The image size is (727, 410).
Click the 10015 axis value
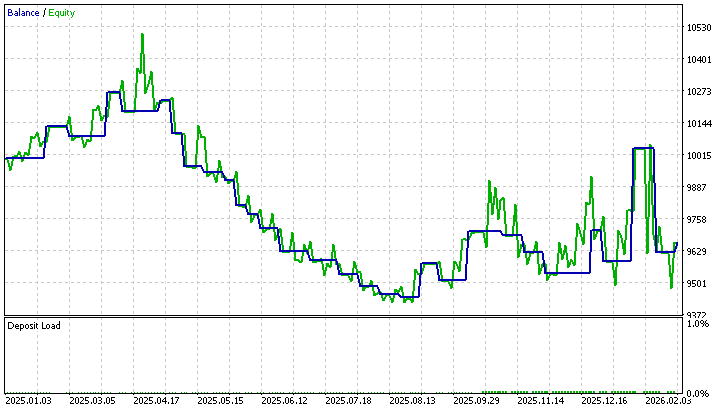tap(699, 155)
